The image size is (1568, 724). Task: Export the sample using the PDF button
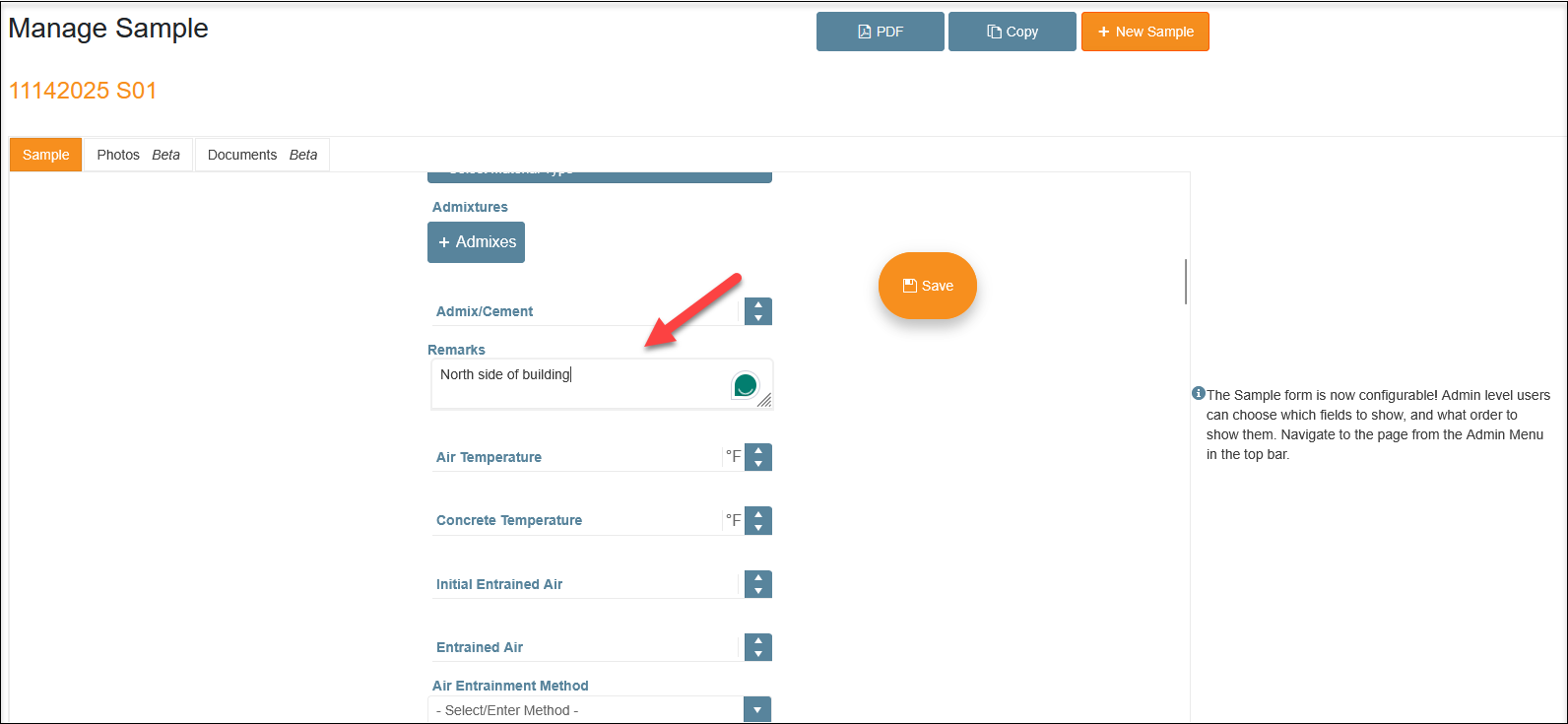coord(880,32)
